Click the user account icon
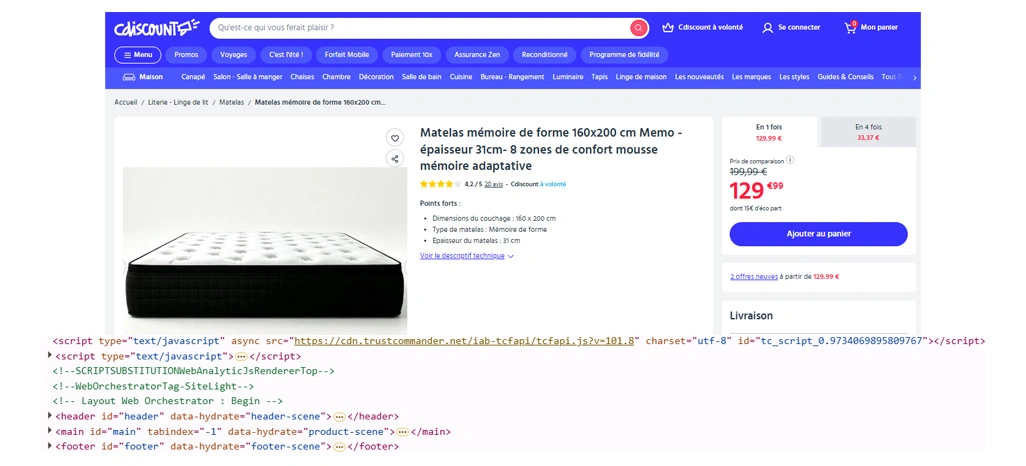The height and width of the screenshot is (466, 1026). 768,28
